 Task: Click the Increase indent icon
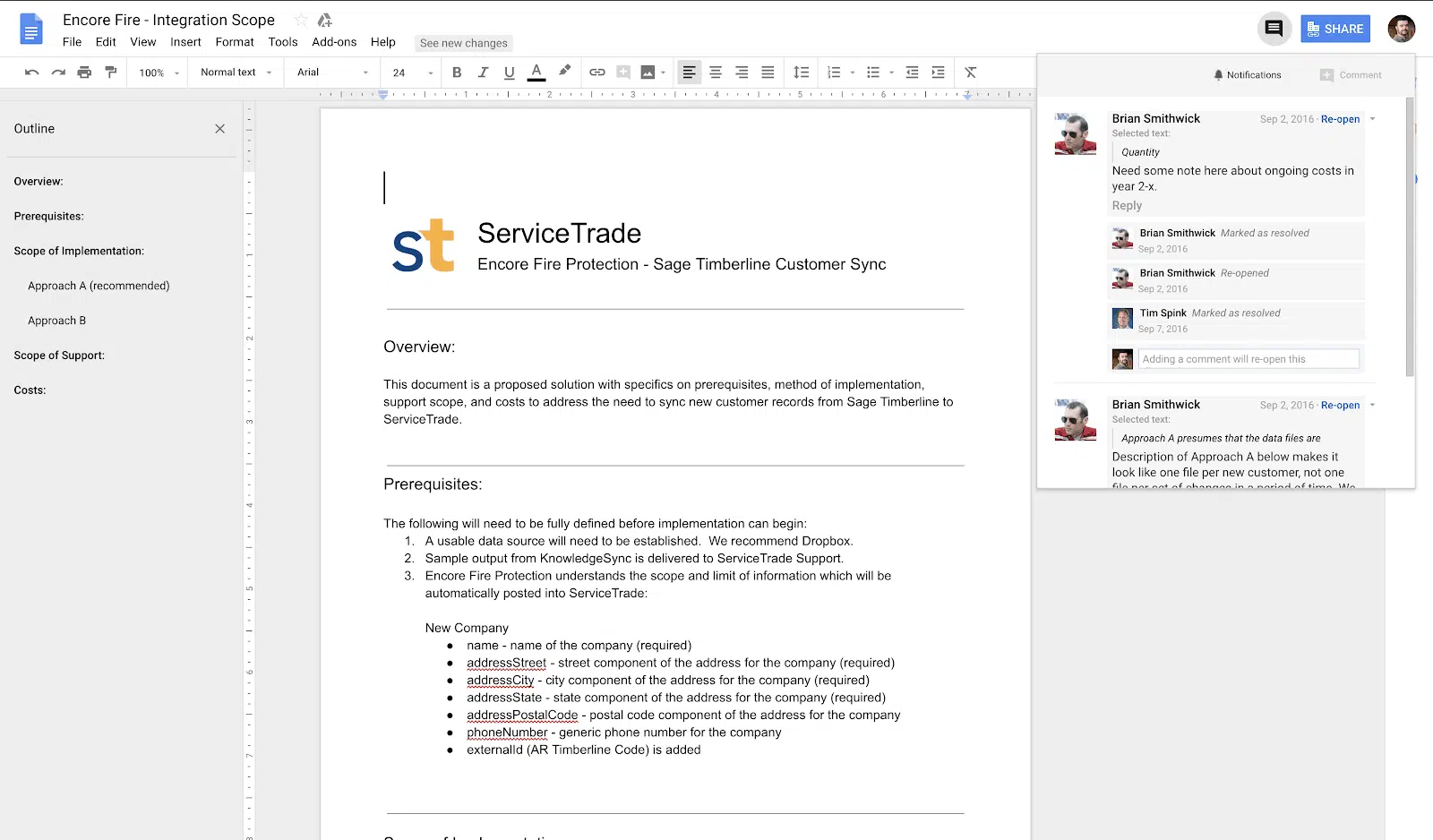tap(938, 73)
